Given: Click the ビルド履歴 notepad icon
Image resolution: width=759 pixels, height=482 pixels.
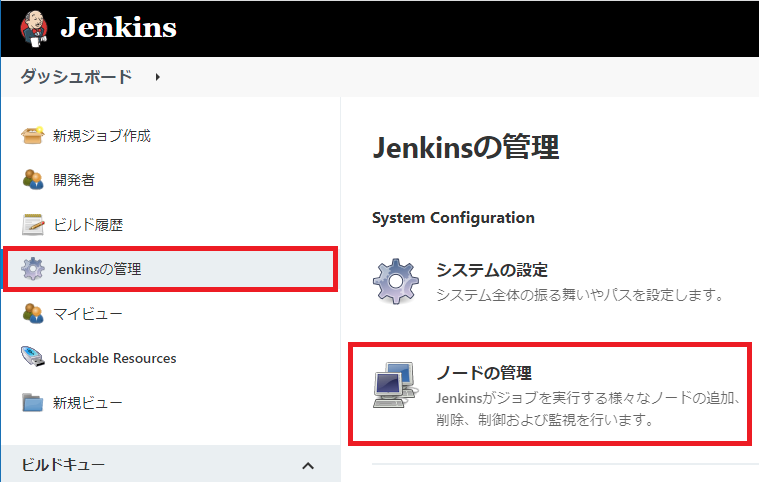Looking at the screenshot, I should click(x=33, y=225).
